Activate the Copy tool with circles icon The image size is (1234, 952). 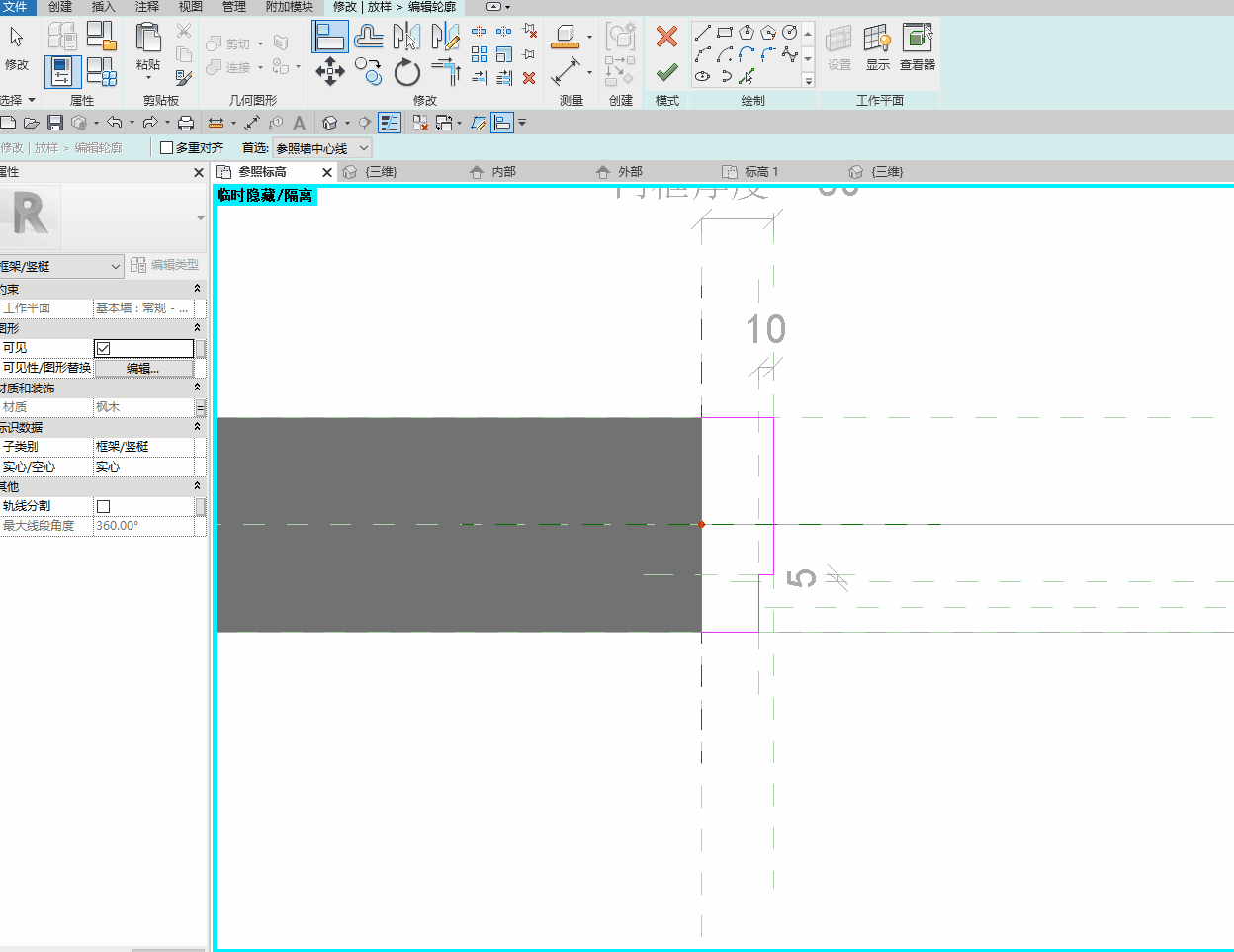(x=369, y=71)
